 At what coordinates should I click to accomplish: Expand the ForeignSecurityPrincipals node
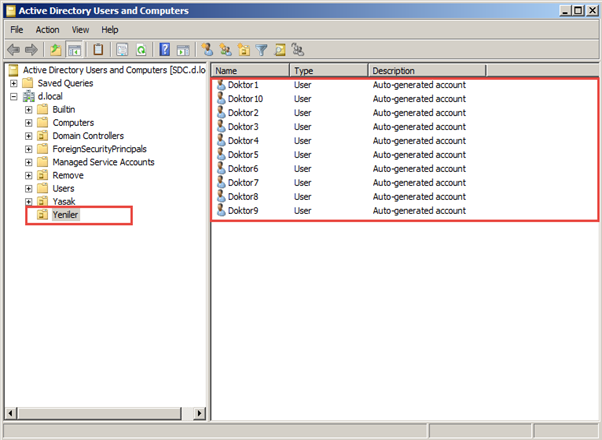(x=28, y=149)
